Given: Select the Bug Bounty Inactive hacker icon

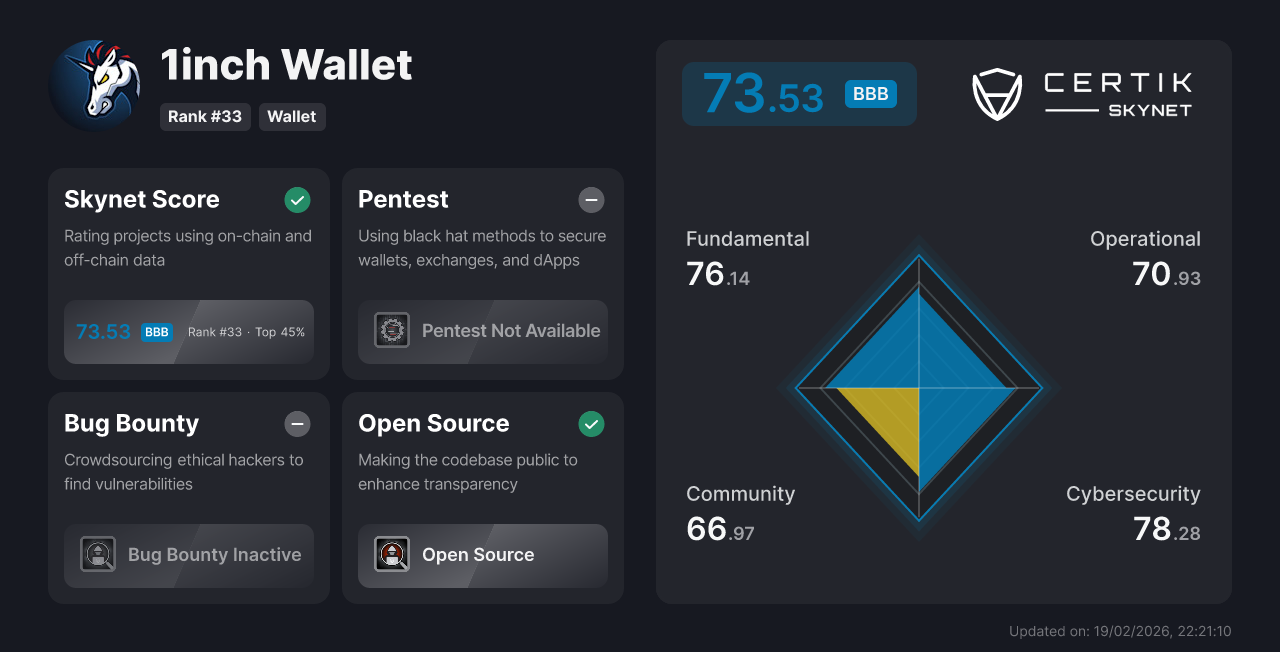Looking at the screenshot, I should [x=98, y=554].
